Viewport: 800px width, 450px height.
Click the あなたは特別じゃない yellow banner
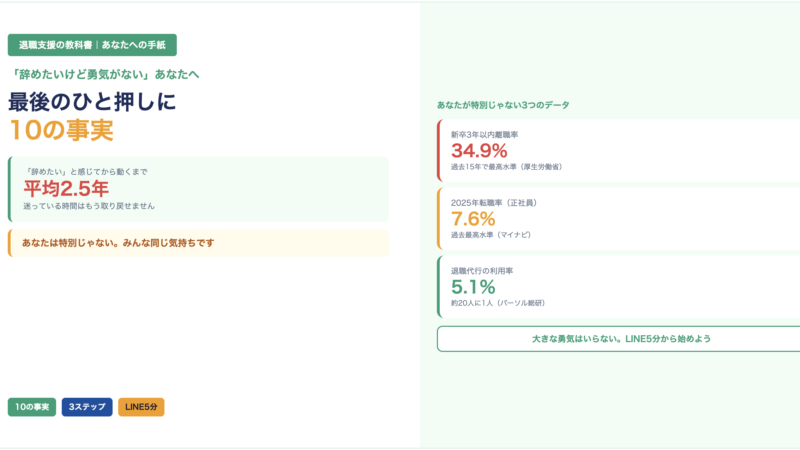coord(198,243)
